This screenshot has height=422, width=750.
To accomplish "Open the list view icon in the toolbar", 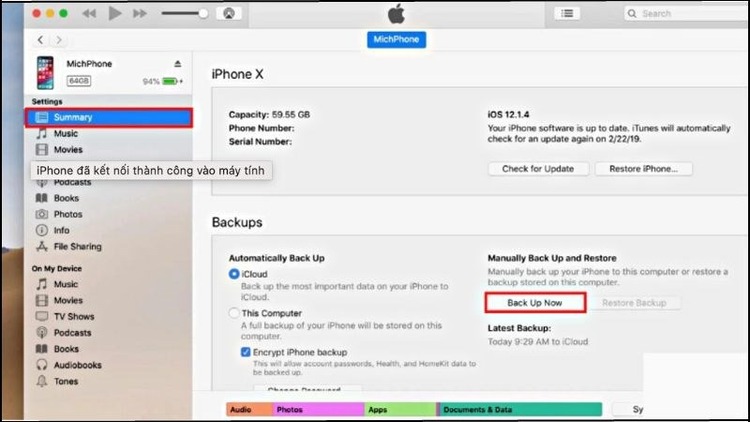I will (x=567, y=13).
